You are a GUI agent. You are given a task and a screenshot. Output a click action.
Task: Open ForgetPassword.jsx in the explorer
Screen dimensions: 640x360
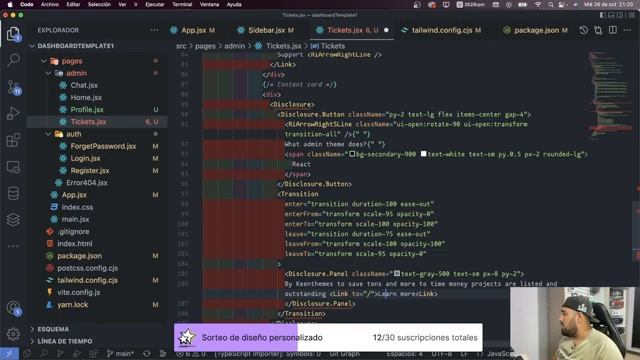pos(97,146)
